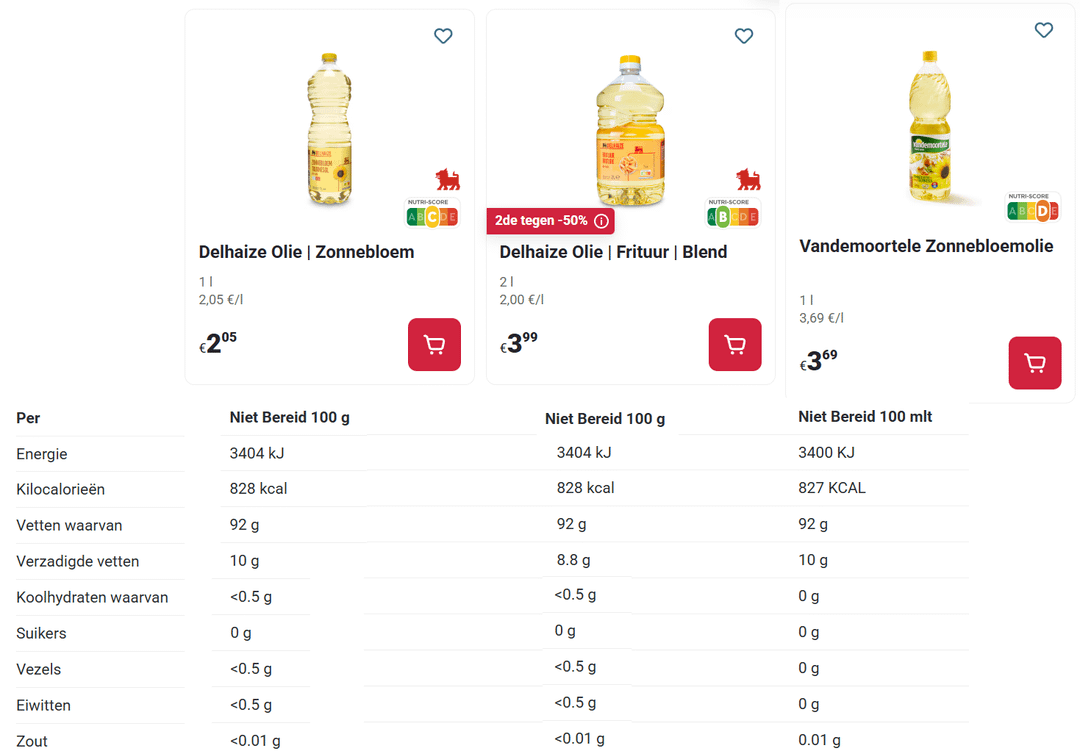
Task: Click Delhaize Frituur Blend bottle image
Action: click(x=630, y=130)
